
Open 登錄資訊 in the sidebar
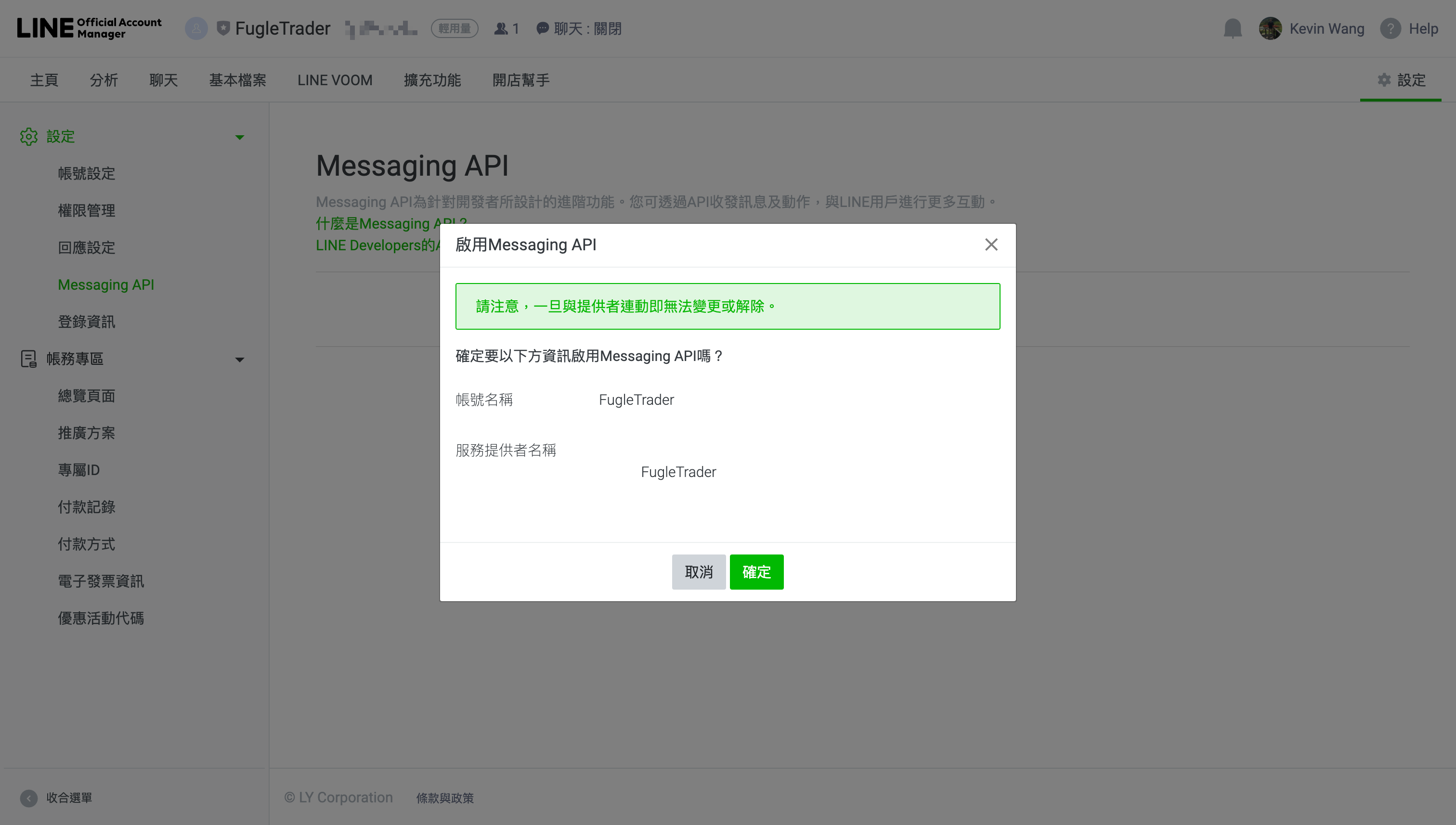87,322
